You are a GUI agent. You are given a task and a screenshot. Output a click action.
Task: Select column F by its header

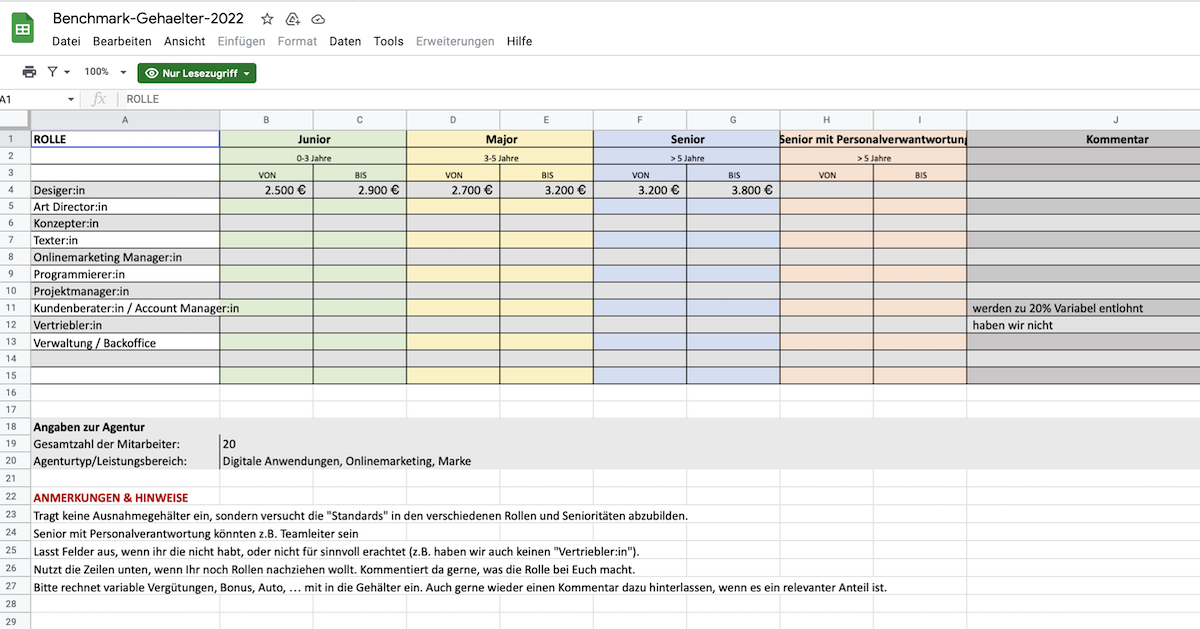(x=640, y=120)
